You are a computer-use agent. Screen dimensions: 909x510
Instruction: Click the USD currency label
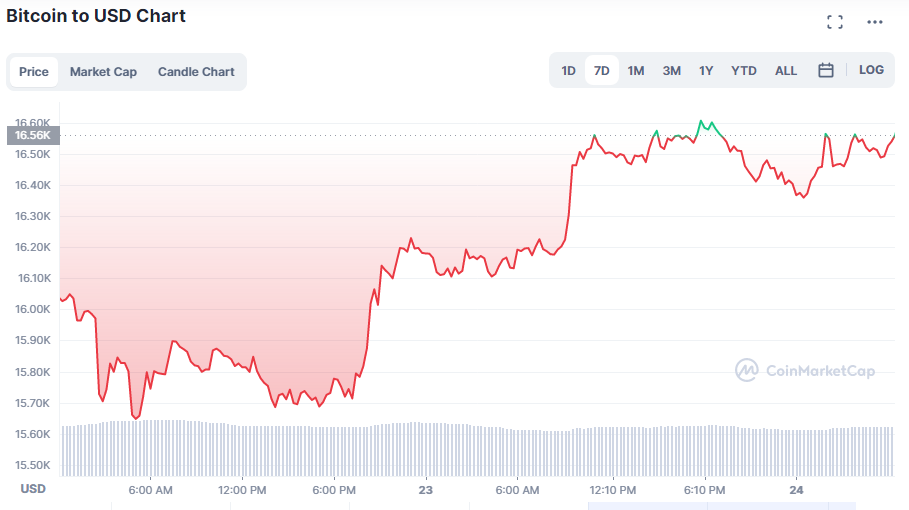pyautogui.click(x=33, y=489)
